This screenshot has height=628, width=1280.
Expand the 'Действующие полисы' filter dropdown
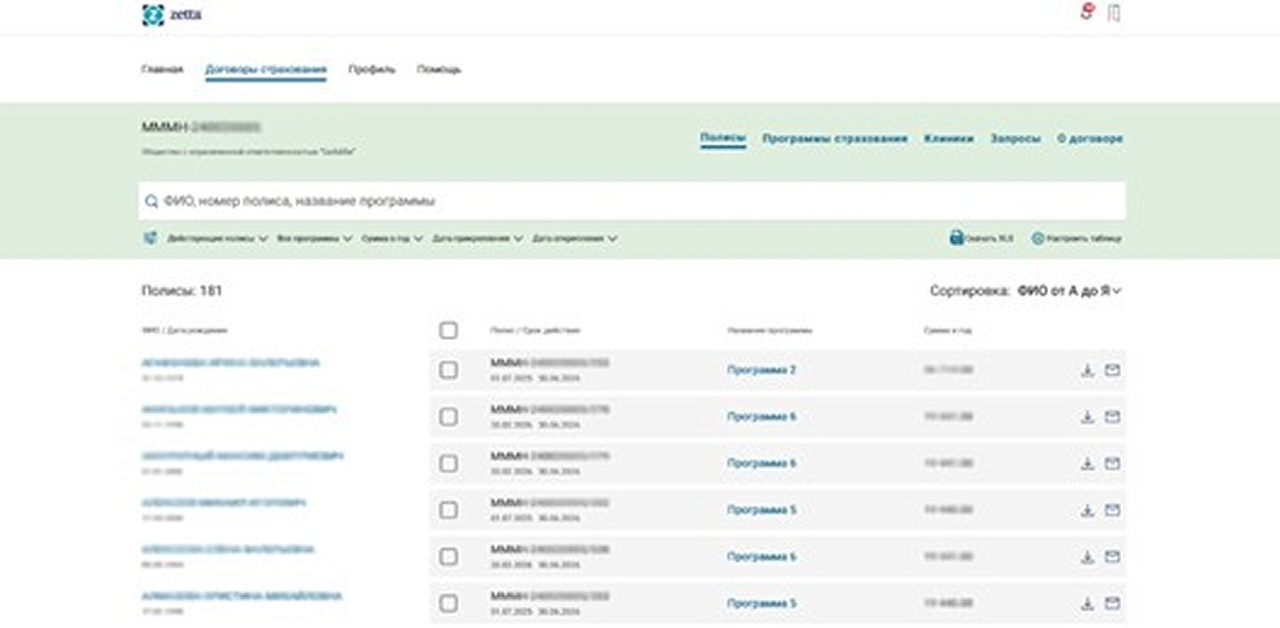pos(217,239)
